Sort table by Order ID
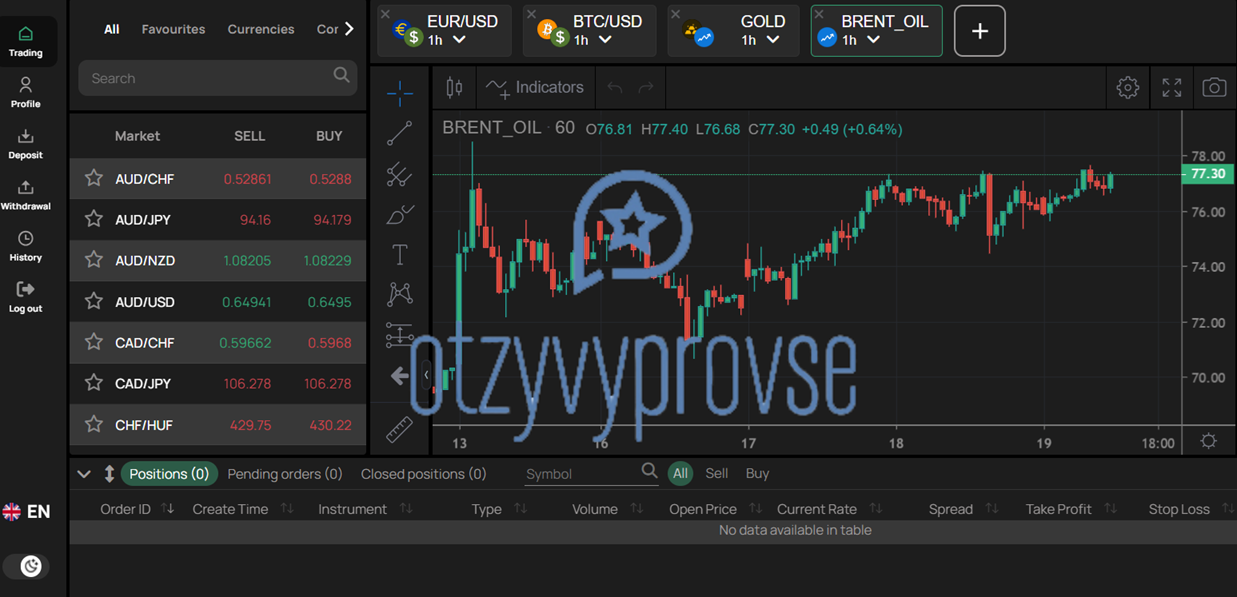The image size is (1237, 597). [x=137, y=509]
